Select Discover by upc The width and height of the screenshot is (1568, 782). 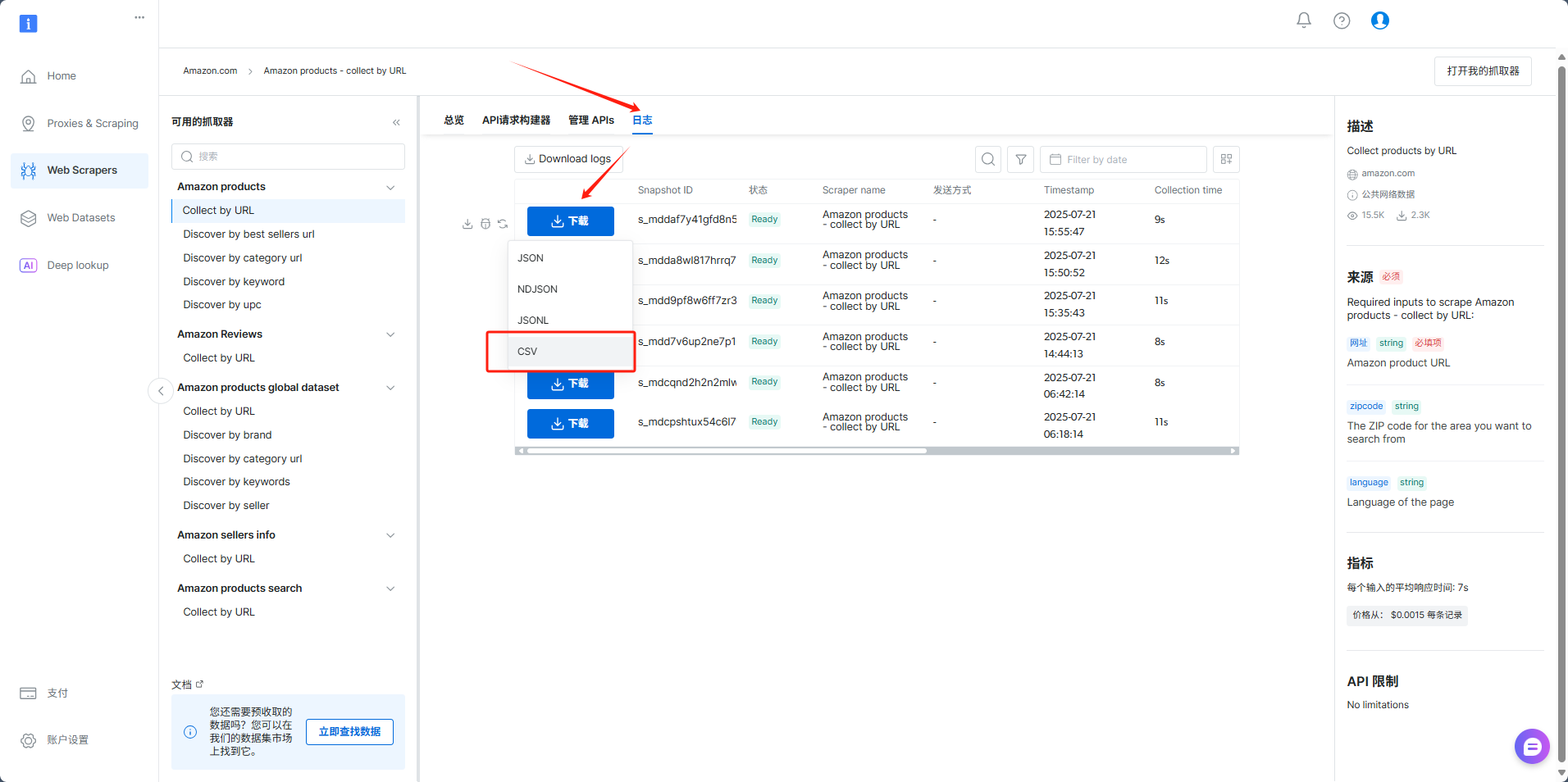[x=222, y=305]
